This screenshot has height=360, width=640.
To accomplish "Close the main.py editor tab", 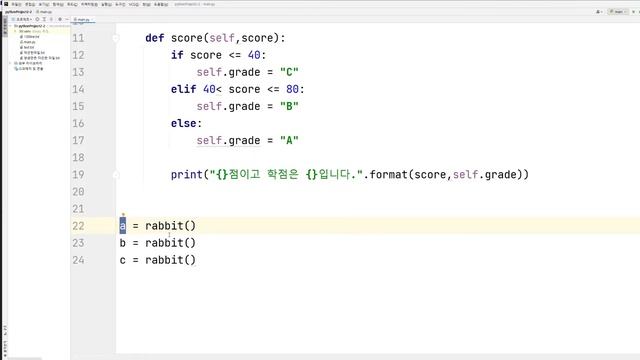I will pyautogui.click(x=93, y=20).
